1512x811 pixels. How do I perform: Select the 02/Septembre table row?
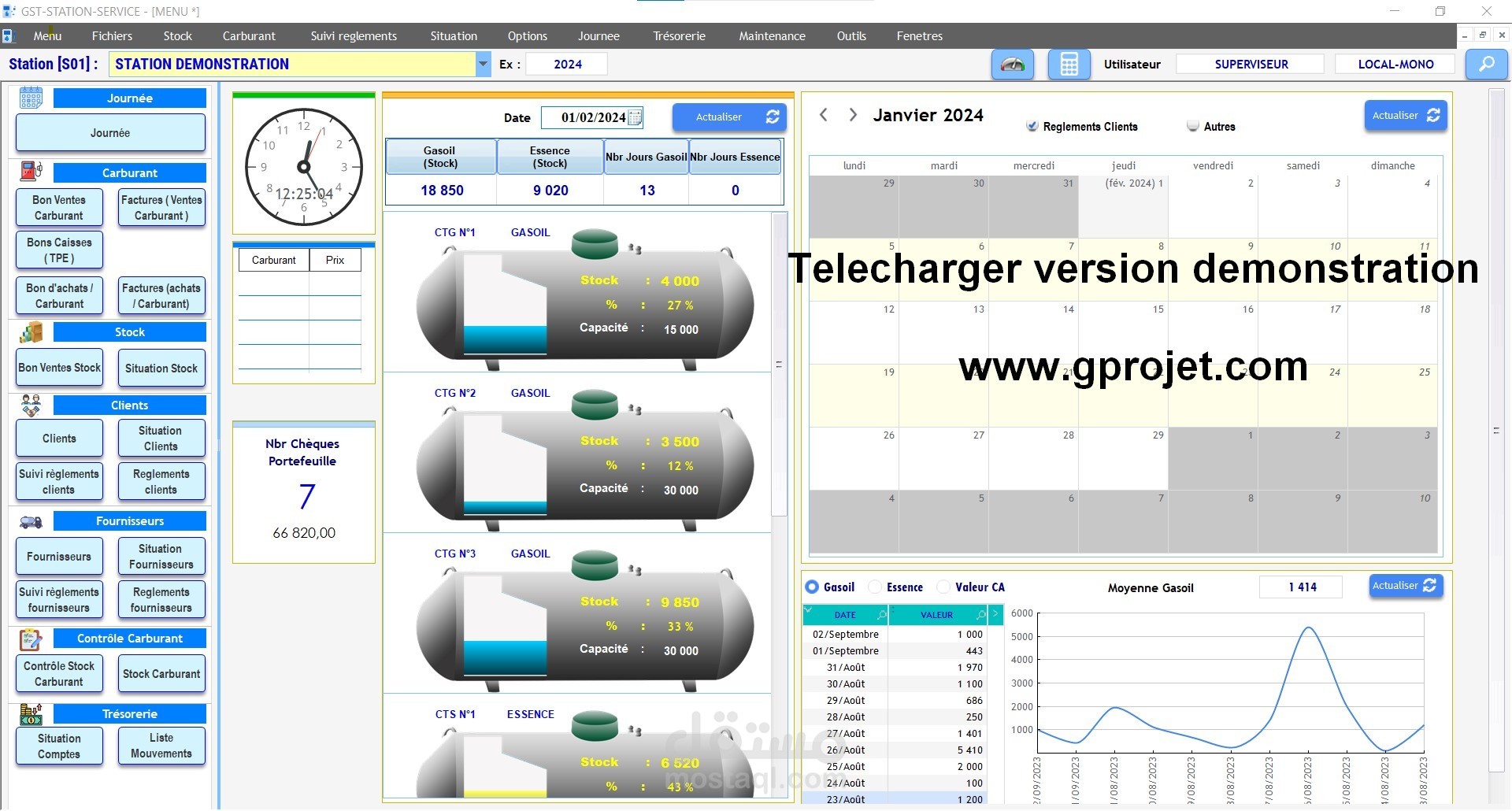coord(895,635)
